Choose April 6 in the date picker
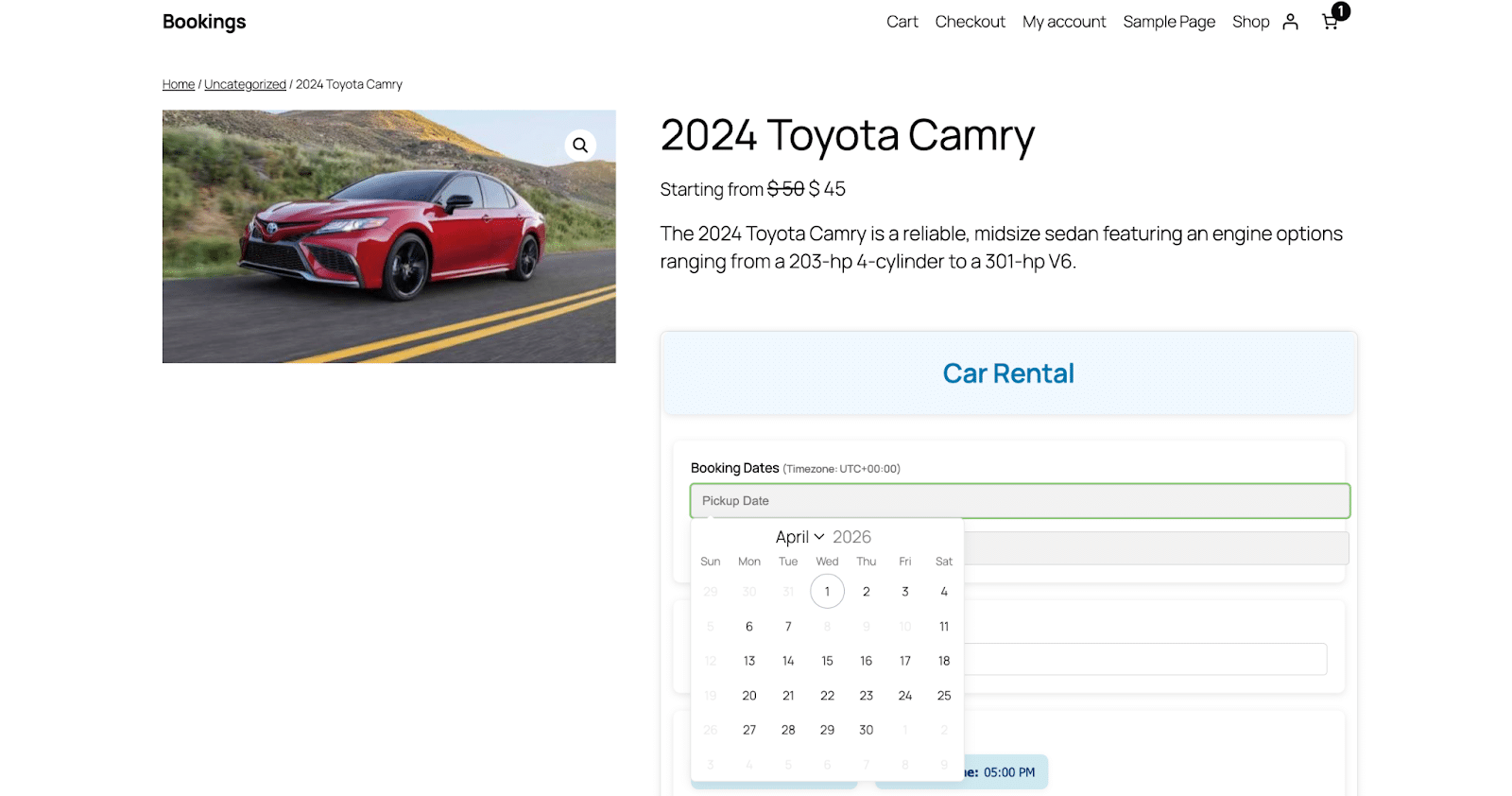Screen dimensions: 1512x796 click(x=749, y=626)
